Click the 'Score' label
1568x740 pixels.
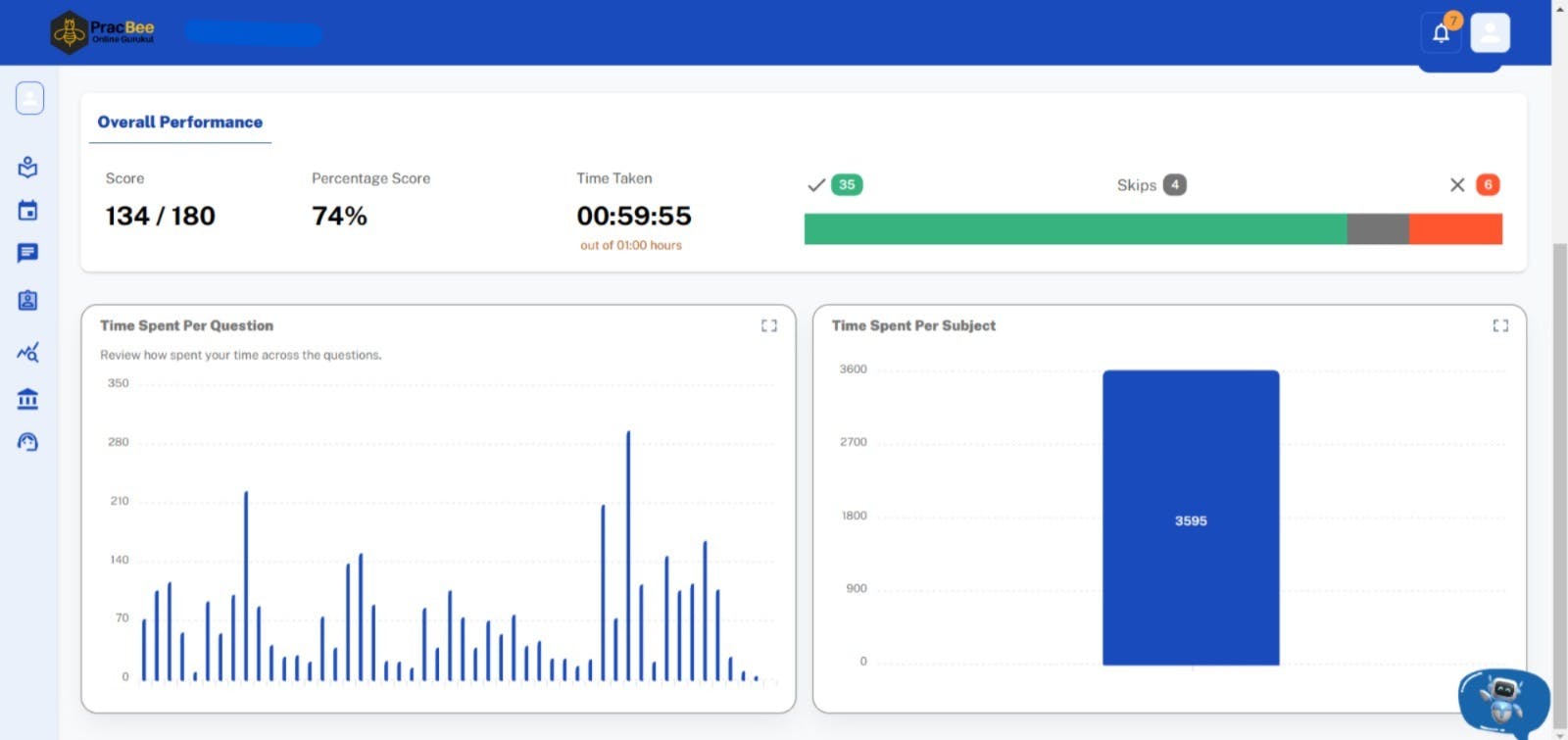pos(124,178)
